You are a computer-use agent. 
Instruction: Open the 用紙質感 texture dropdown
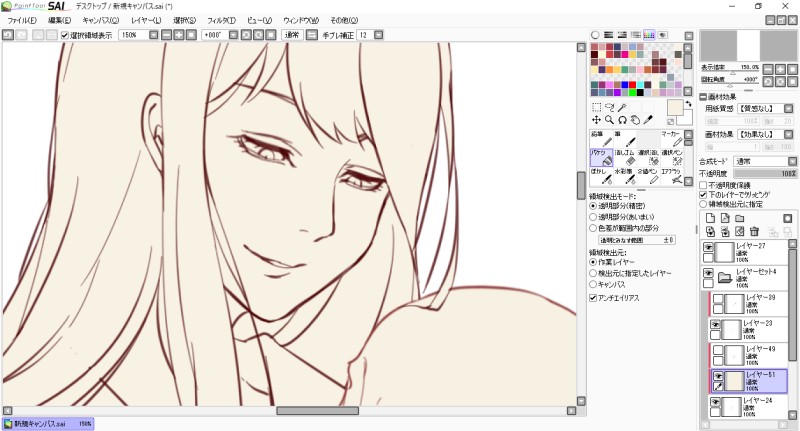click(x=788, y=109)
